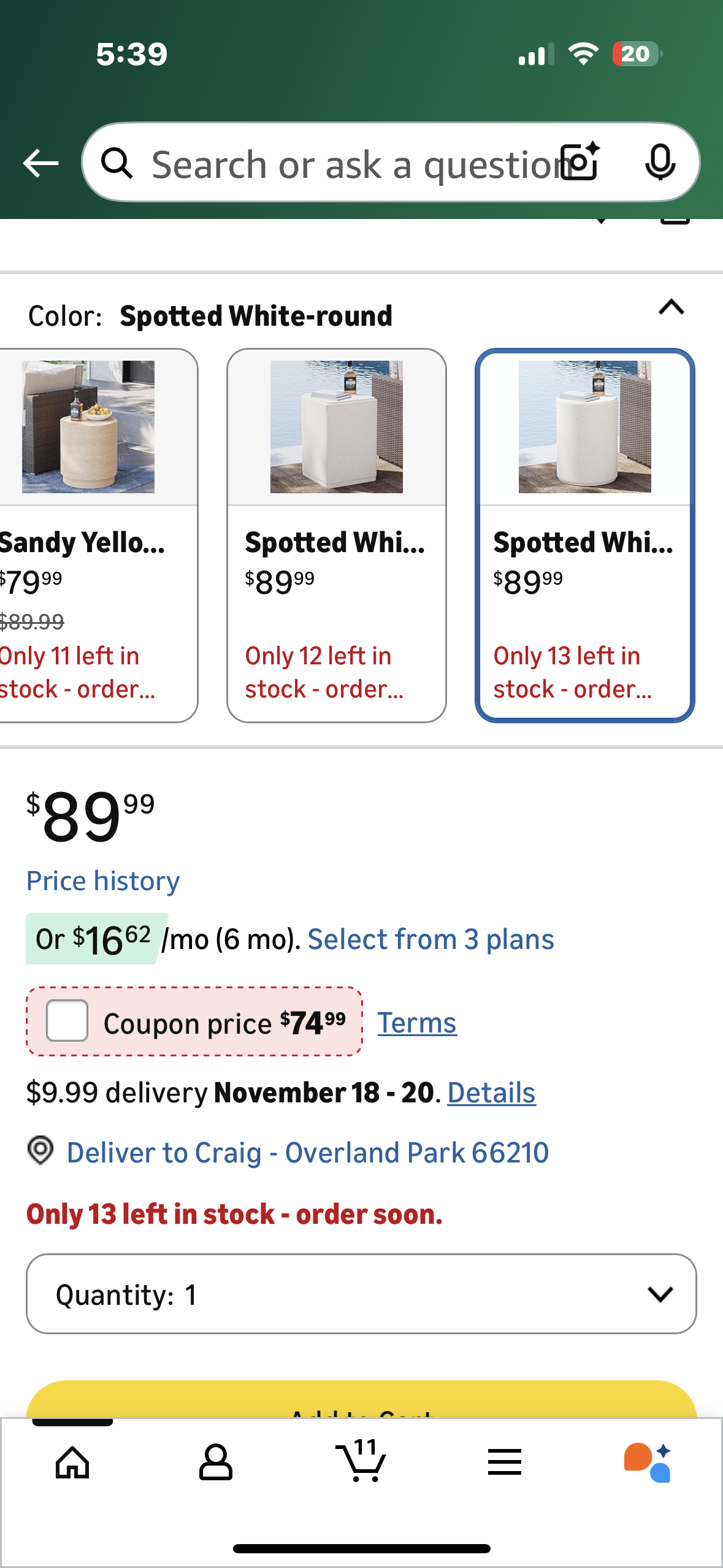Select the Sandy Yellow color swatch
The height and width of the screenshot is (1568, 723).
pyautogui.click(x=92, y=535)
